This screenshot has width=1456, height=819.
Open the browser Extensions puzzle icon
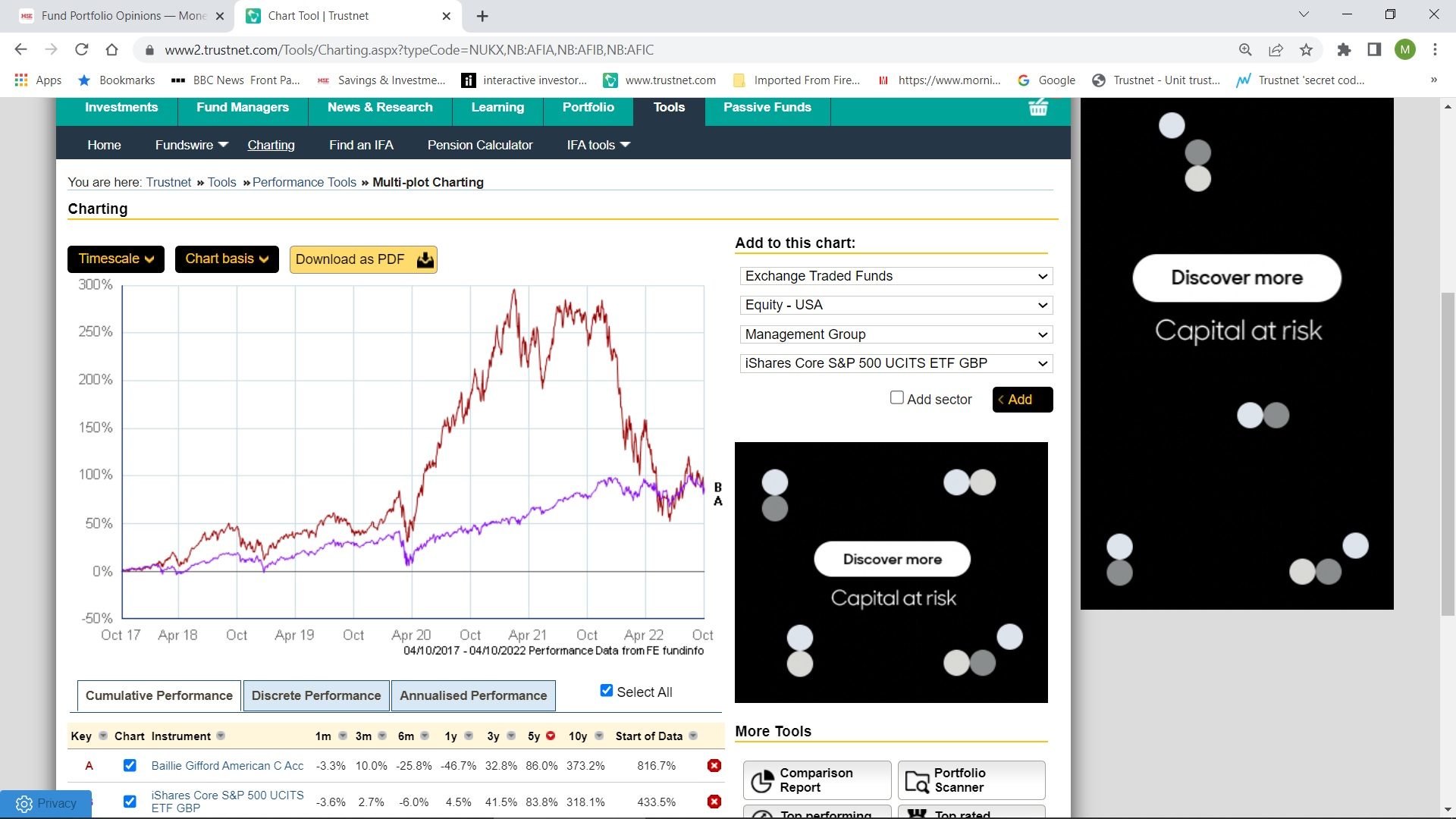[x=1344, y=50]
